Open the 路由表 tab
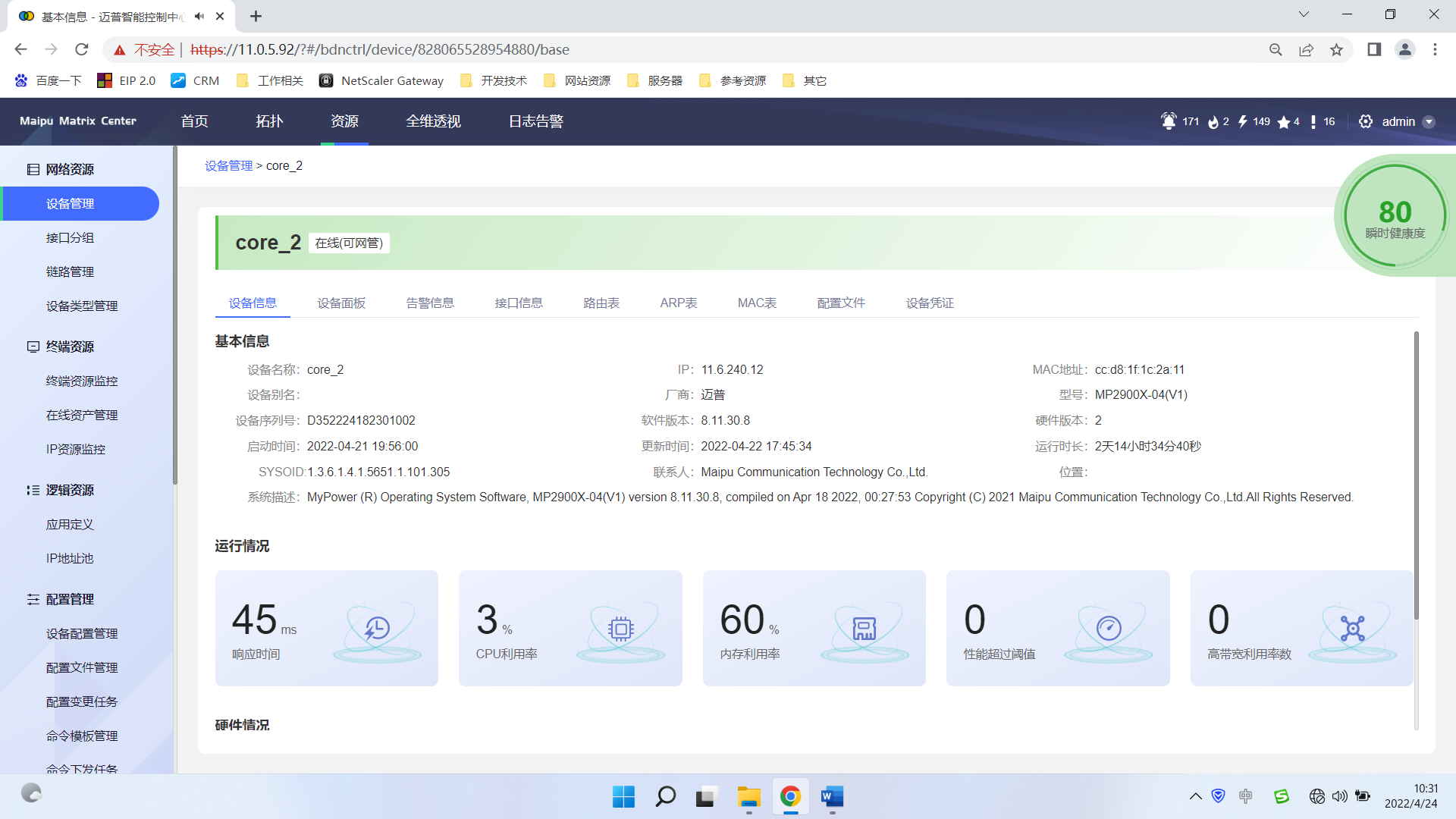Image resolution: width=1456 pixels, height=819 pixels. click(x=601, y=303)
